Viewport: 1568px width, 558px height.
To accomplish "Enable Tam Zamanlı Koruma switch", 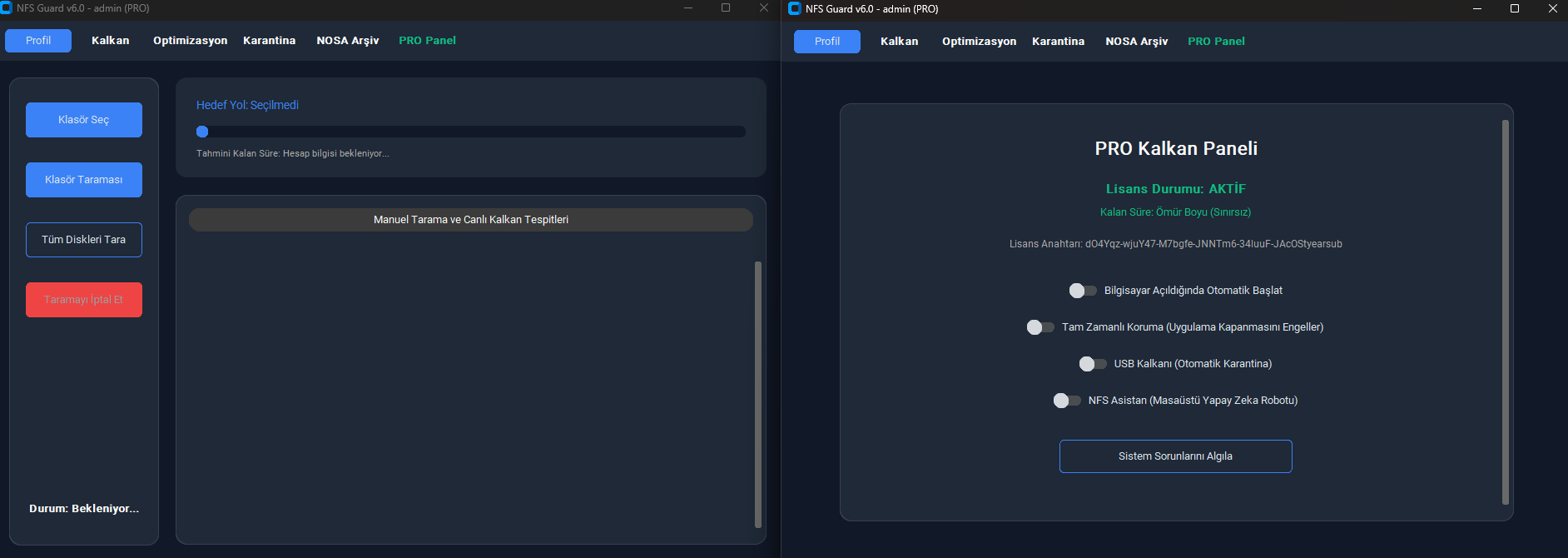I will pos(1040,327).
